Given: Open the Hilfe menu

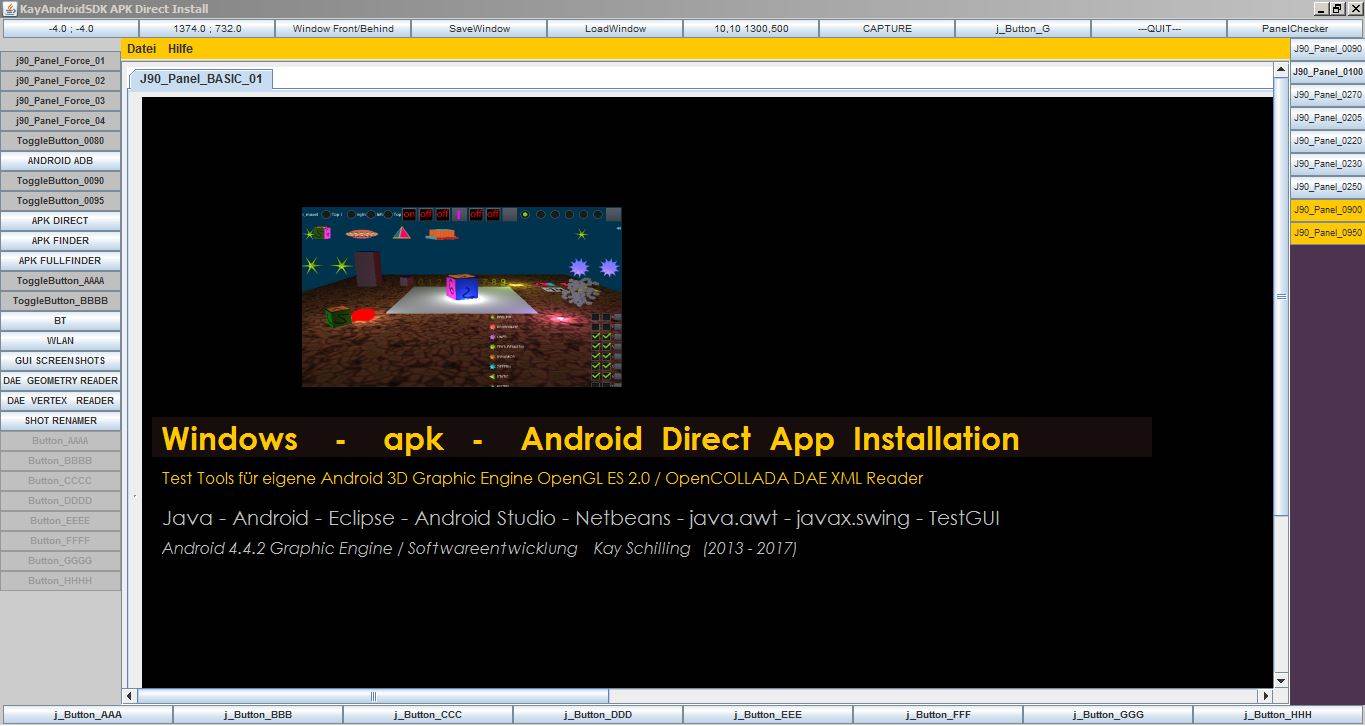Looking at the screenshot, I should (180, 49).
